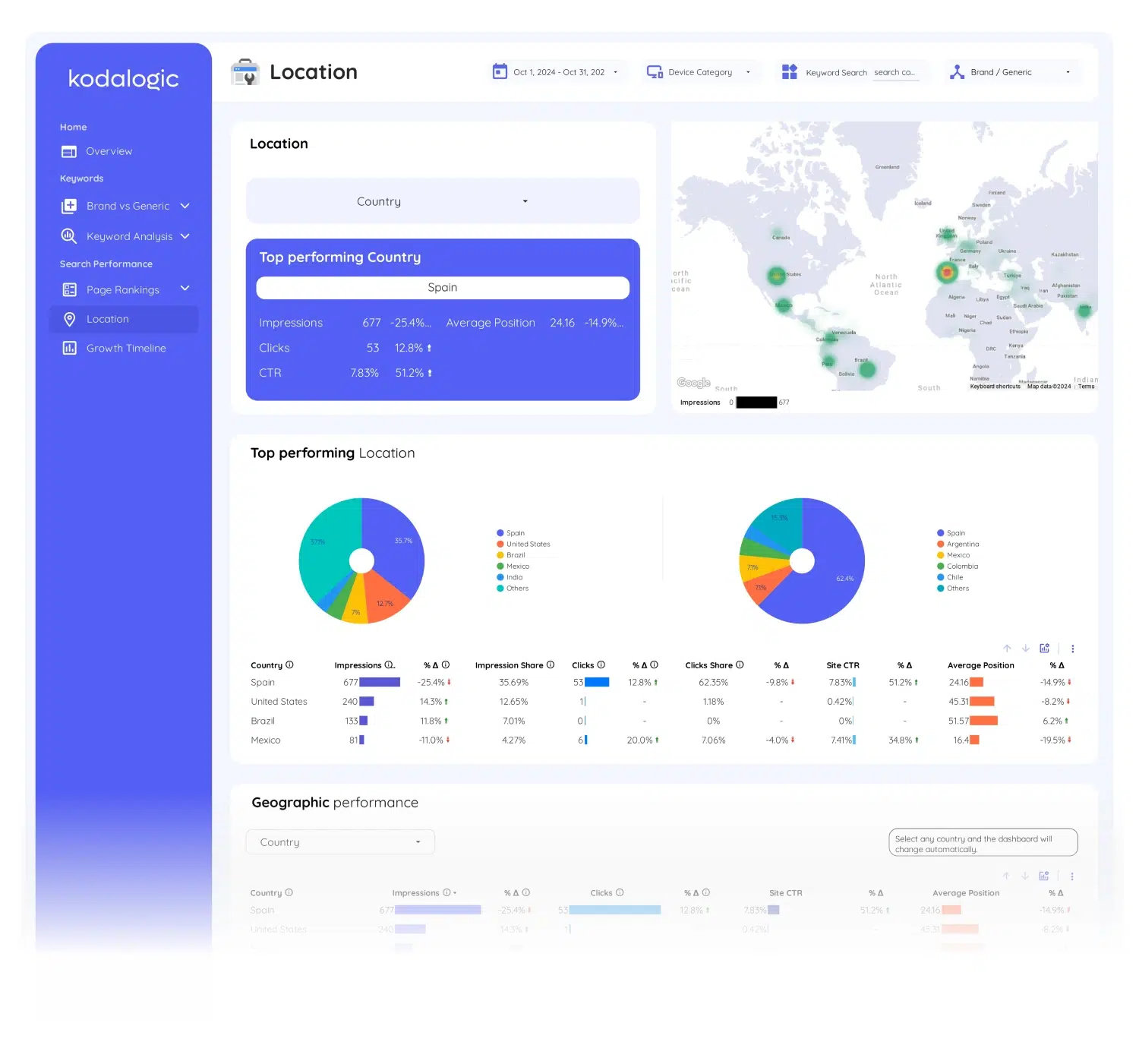Click the Spain top country pill
The image size is (1139, 1064).
pos(443,288)
